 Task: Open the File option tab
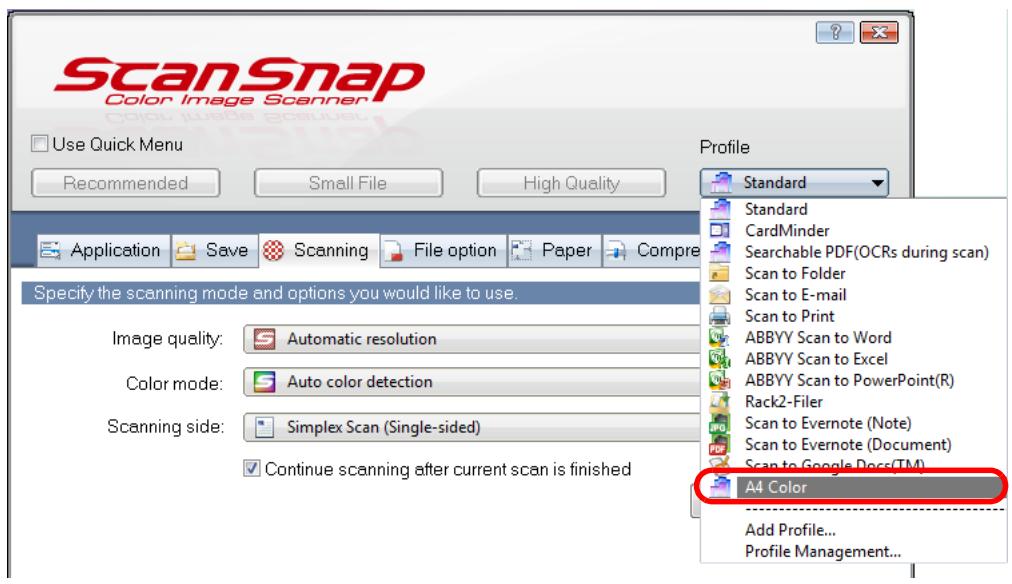[443, 250]
